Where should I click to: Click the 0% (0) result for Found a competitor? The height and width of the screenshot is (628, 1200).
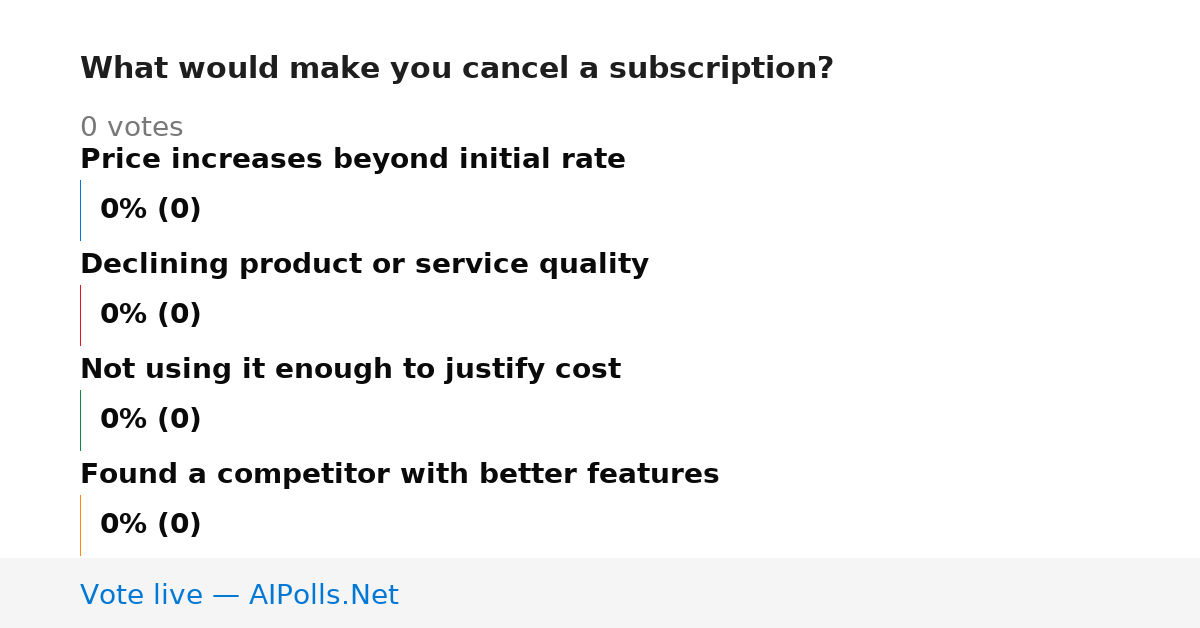[x=150, y=525]
